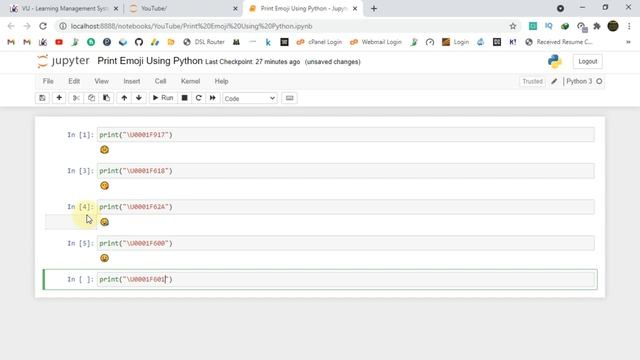
Task: Open the Chrome profile avatar
Action: 613,26
